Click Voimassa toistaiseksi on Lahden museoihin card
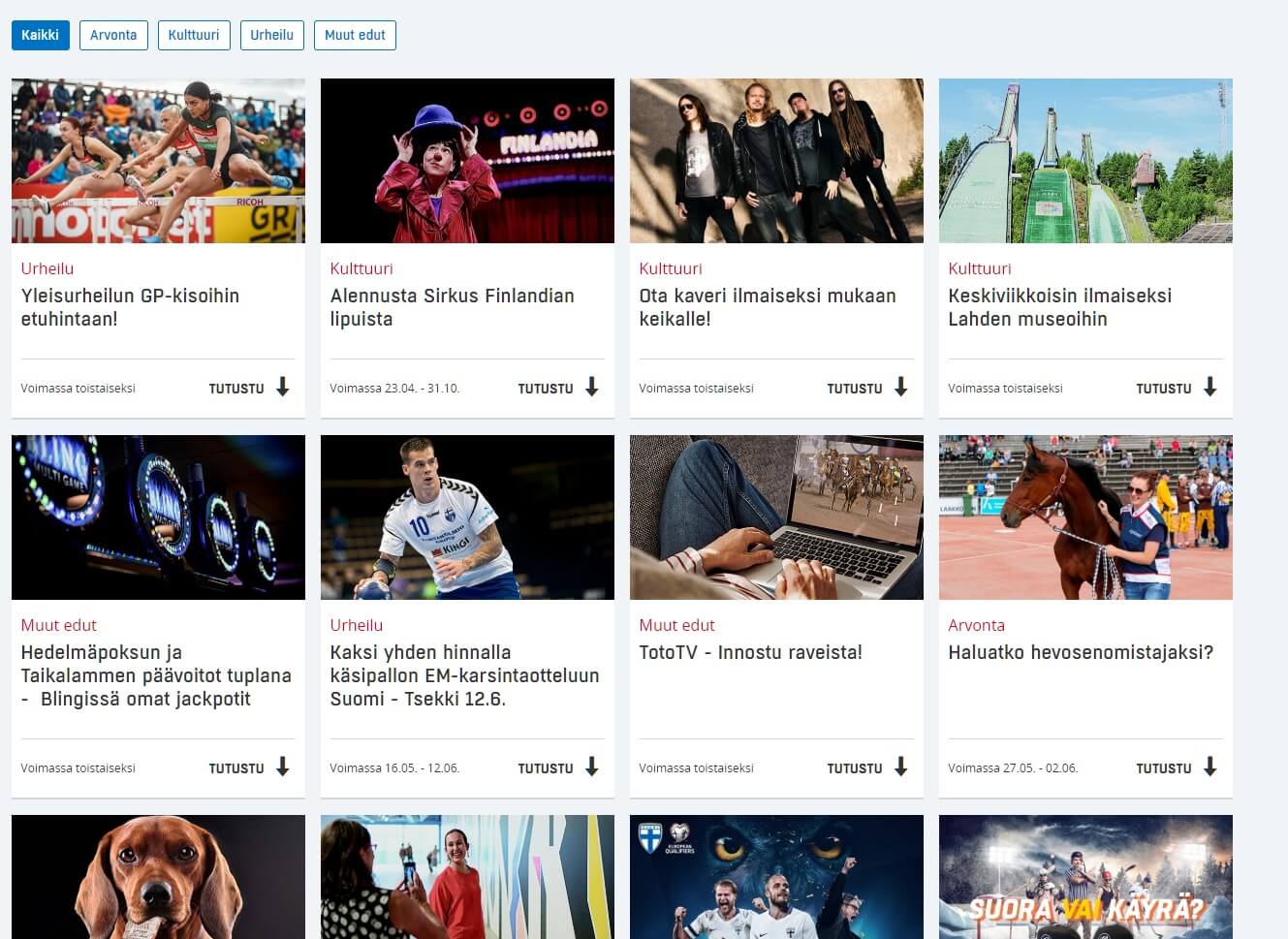1288x939 pixels. coord(1006,389)
